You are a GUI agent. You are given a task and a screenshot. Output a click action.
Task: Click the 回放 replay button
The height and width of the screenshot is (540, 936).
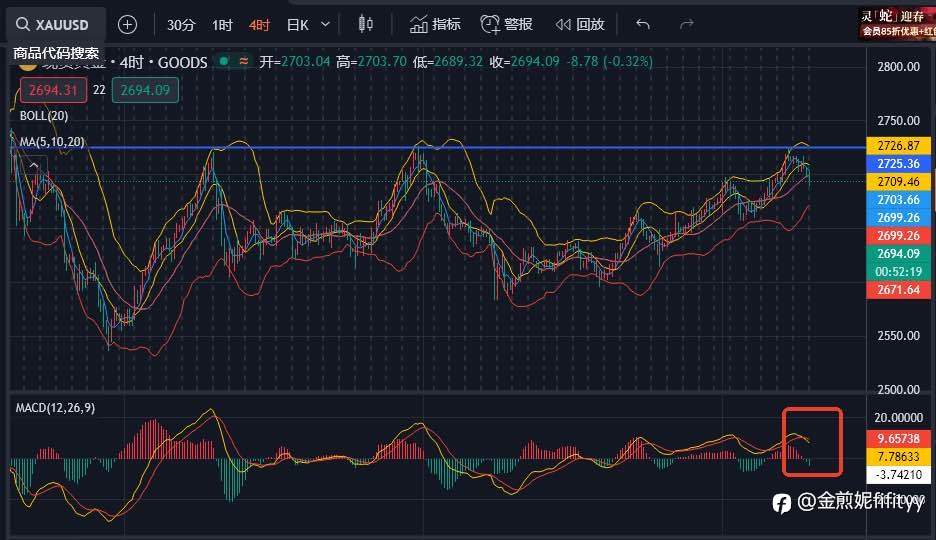580,24
